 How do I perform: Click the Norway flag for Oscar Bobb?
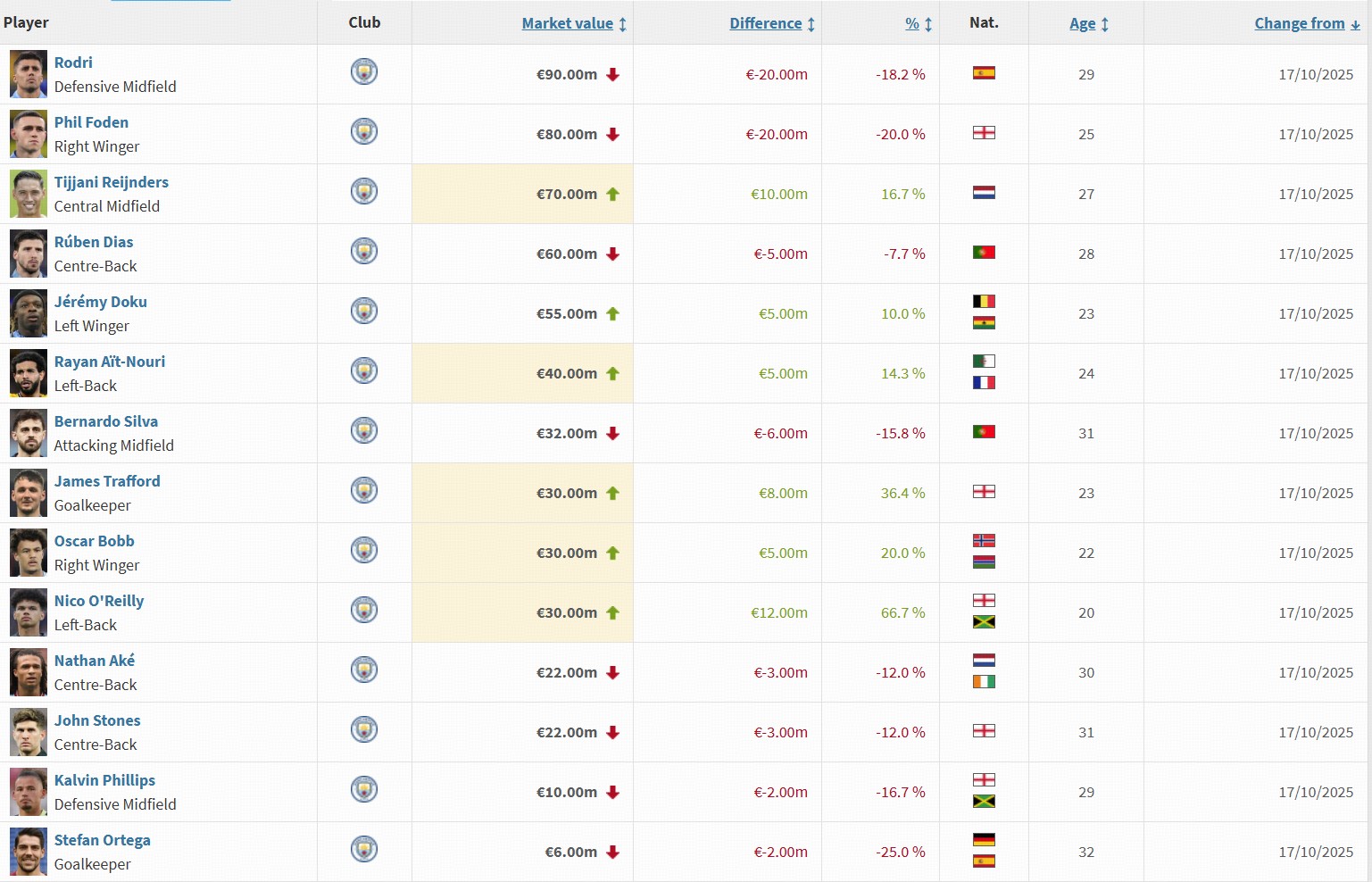(x=984, y=541)
